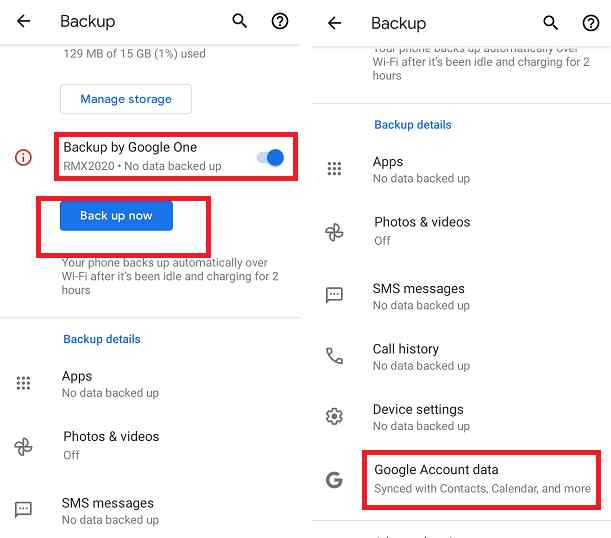Tap the phone icon next to Call history
The height and width of the screenshot is (538, 611).
click(334, 356)
